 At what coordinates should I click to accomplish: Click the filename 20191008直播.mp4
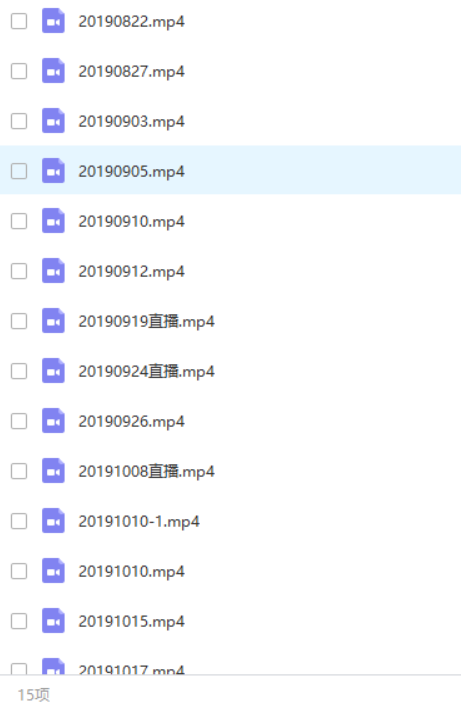(x=146, y=472)
